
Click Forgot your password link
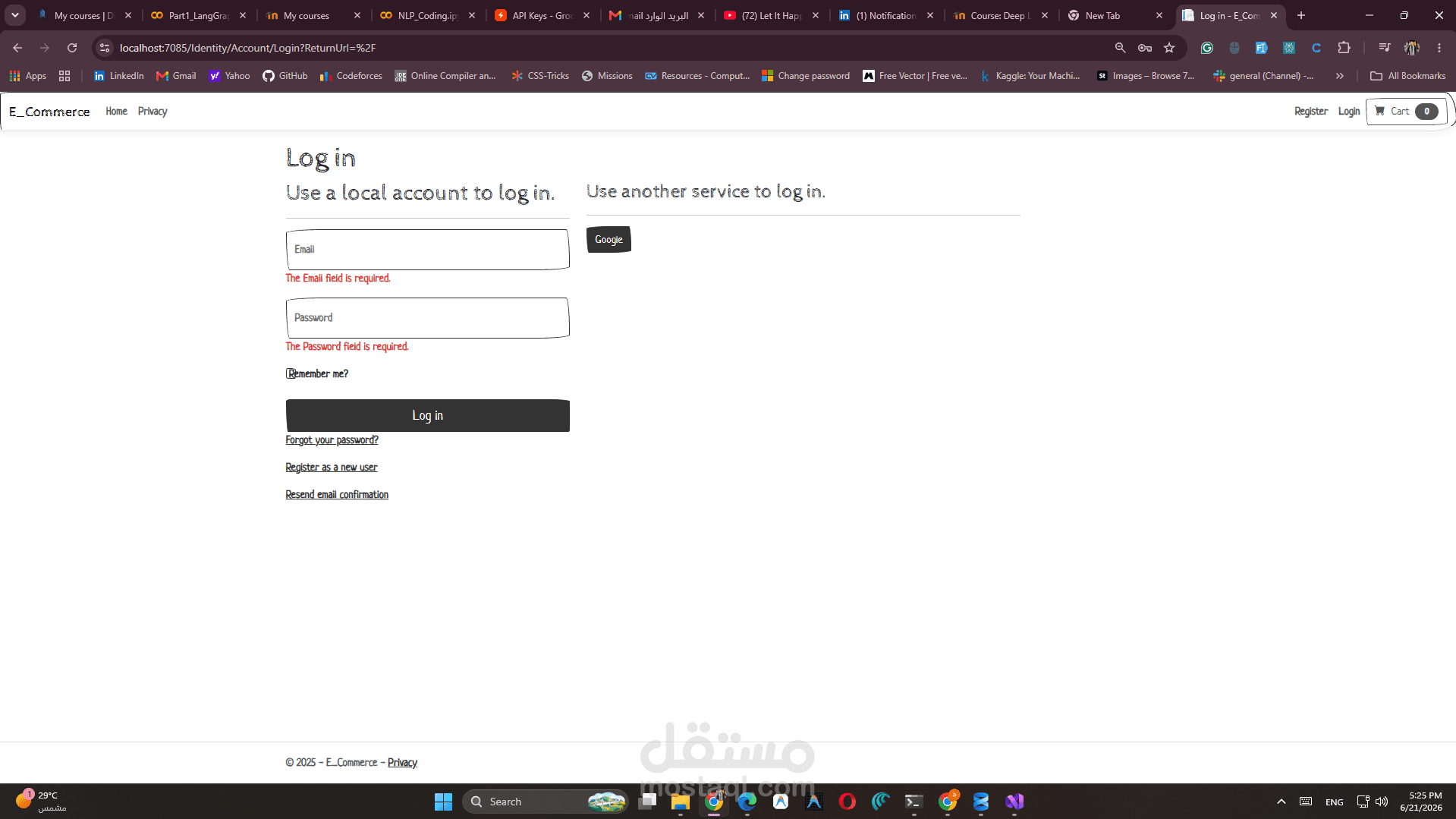(x=332, y=440)
